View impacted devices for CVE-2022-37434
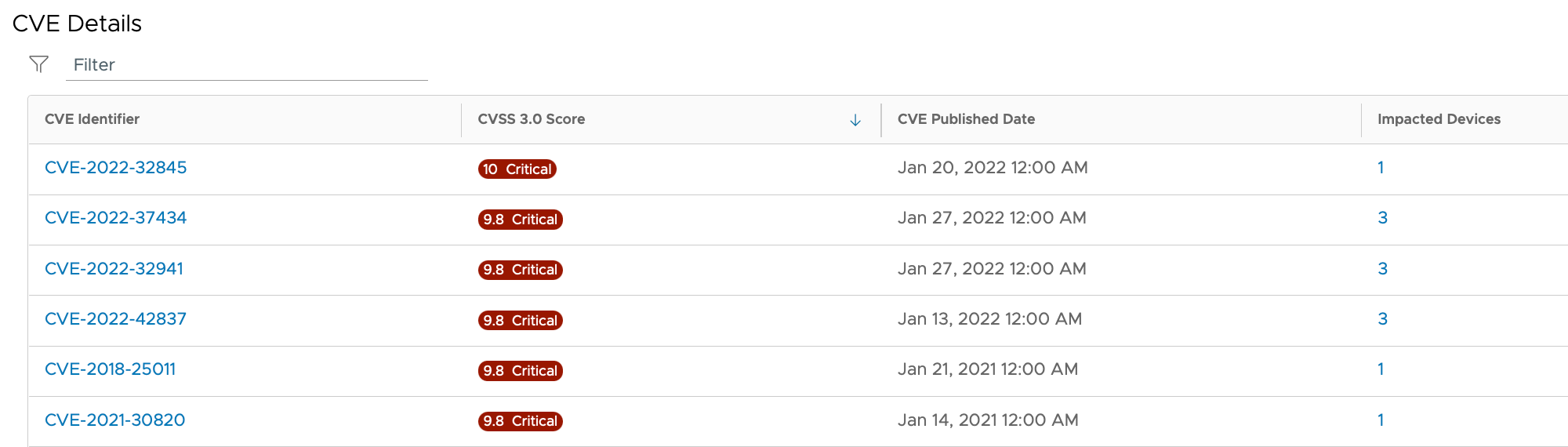Screen dimensions: 1568x447 pyautogui.click(x=1382, y=218)
